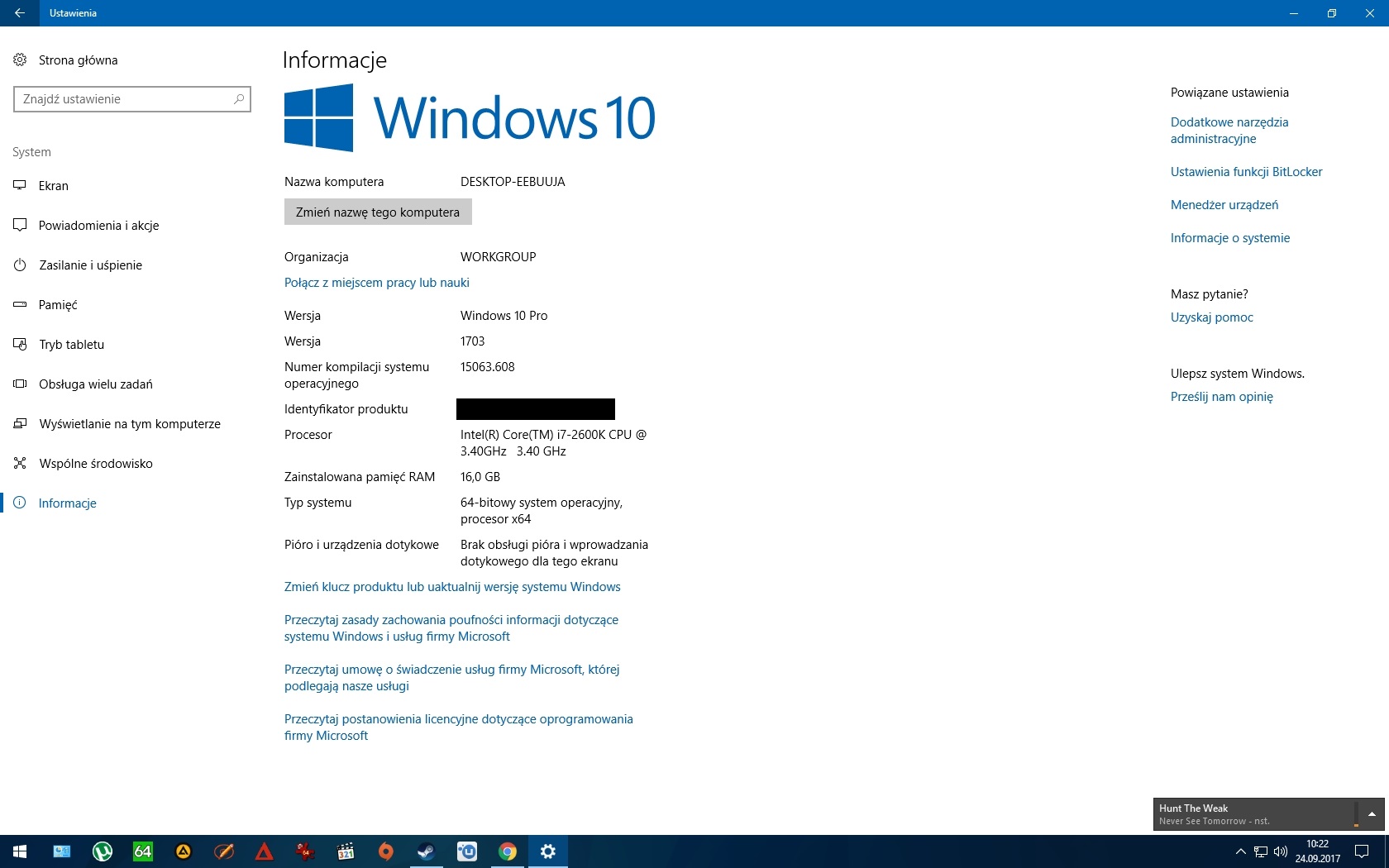The image size is (1389, 868).
Task: Open the Action Center notification icon
Action: (1362, 851)
